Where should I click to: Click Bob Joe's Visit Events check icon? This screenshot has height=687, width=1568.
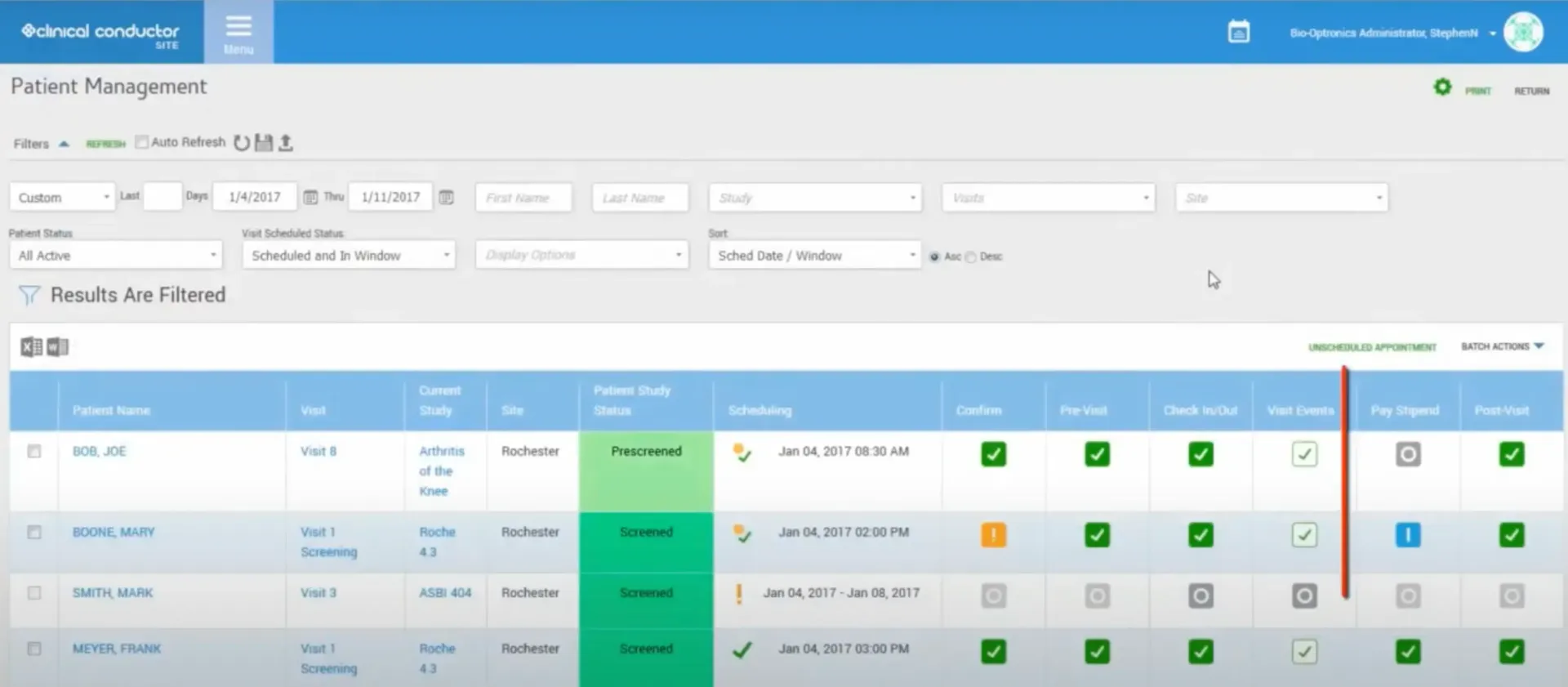pyautogui.click(x=1304, y=454)
